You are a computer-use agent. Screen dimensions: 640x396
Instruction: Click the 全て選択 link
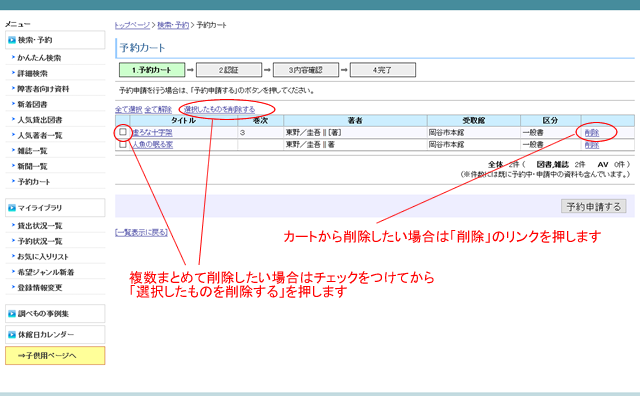(129, 109)
